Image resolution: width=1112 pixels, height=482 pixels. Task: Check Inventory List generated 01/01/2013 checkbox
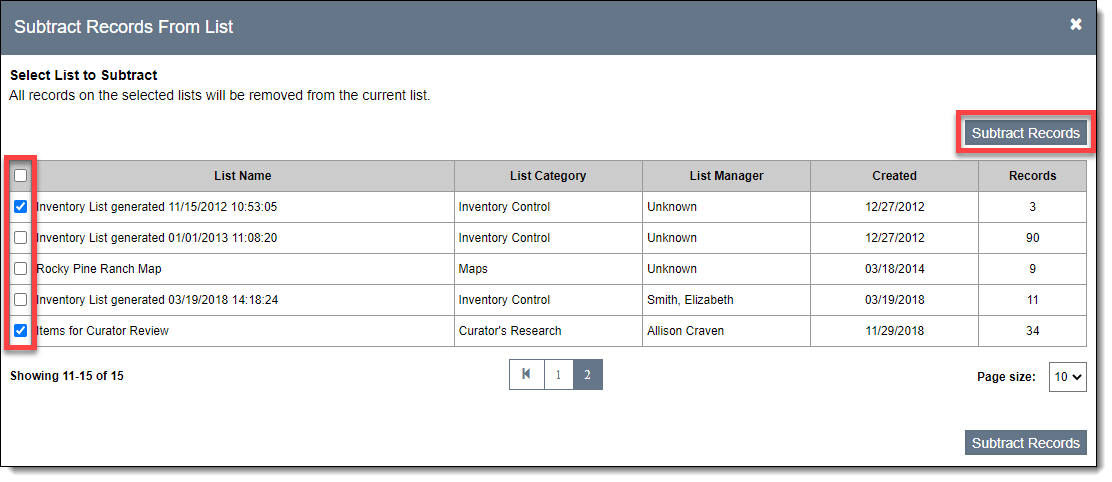point(21,238)
